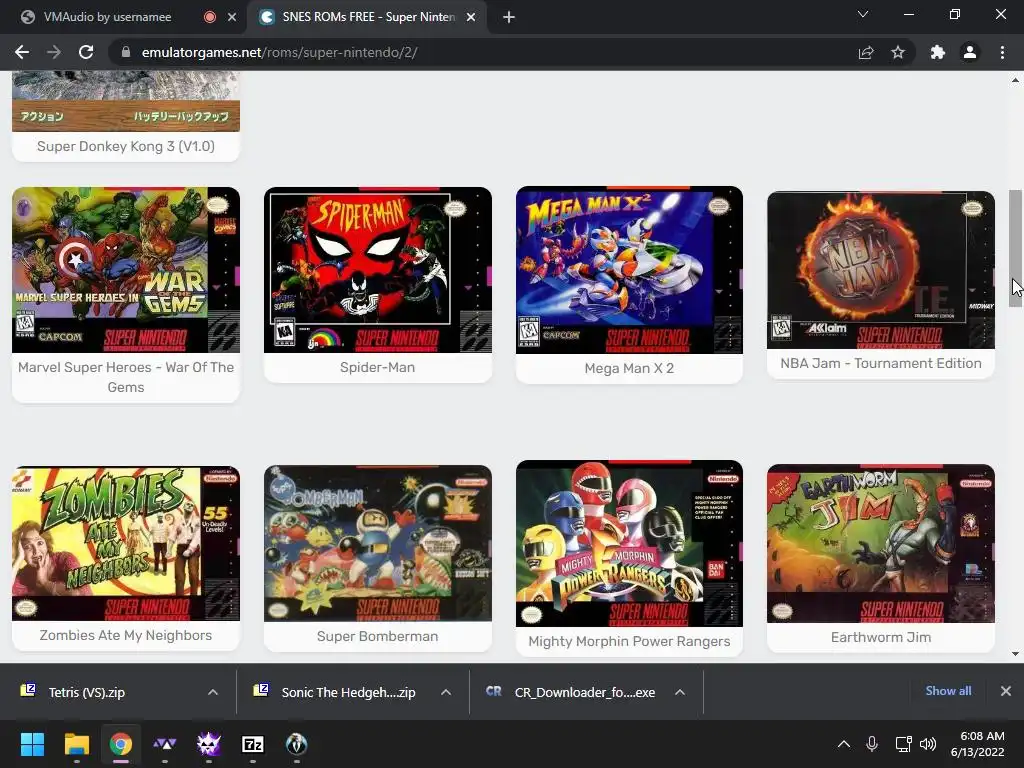
Task: Click the address bar URL
Action: (x=280, y=52)
